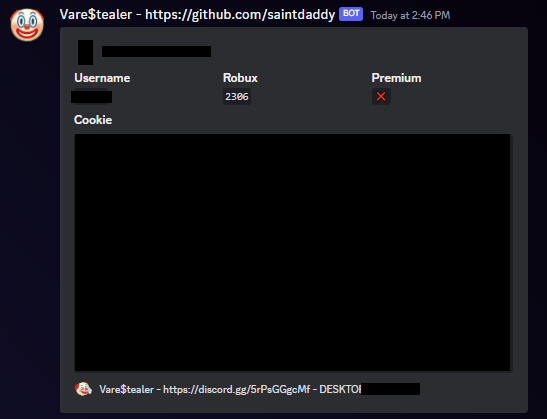Click the Cookie field label
Image resolution: width=547 pixels, height=419 pixels.
(93, 120)
